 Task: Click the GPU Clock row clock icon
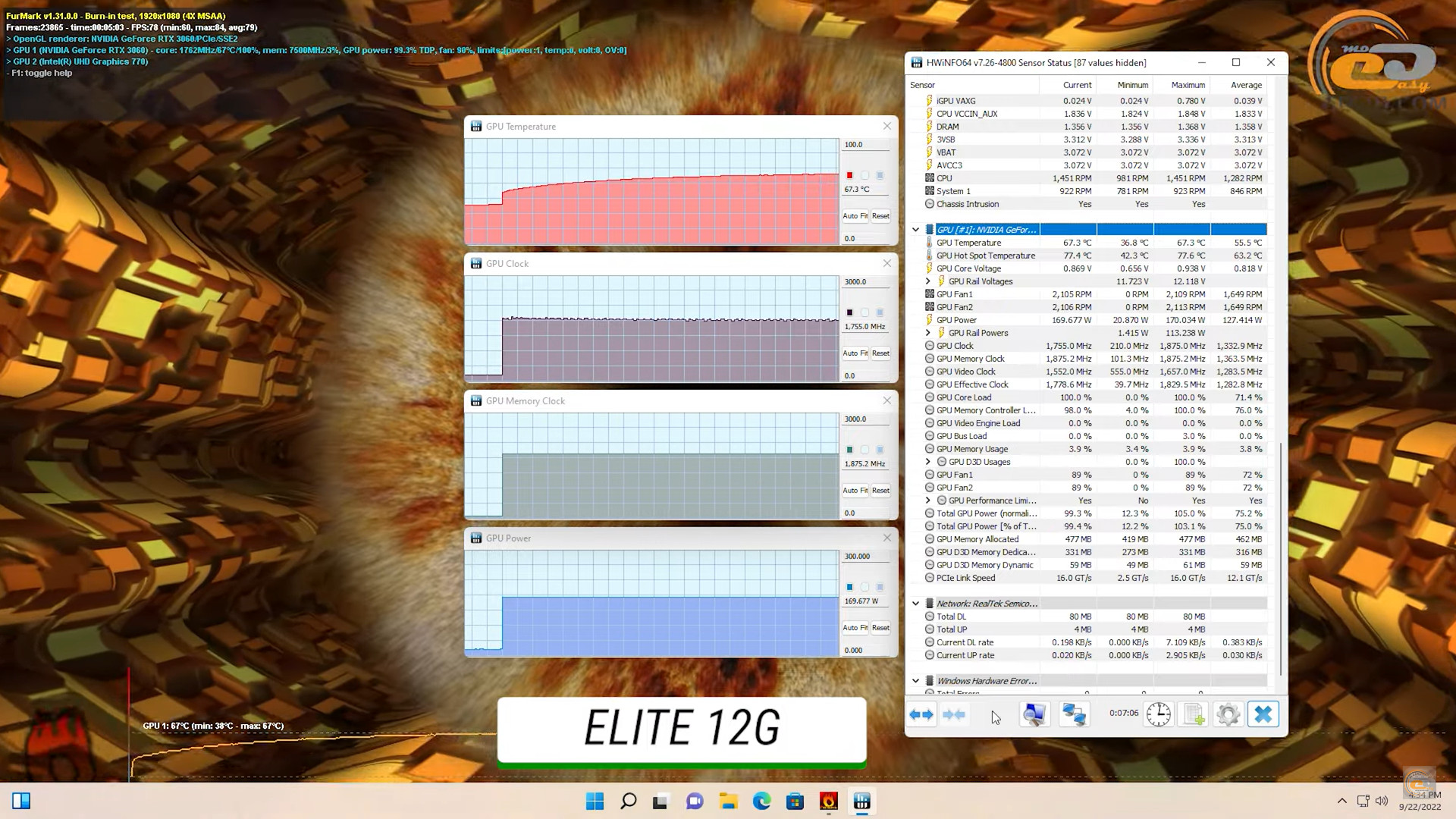click(930, 346)
